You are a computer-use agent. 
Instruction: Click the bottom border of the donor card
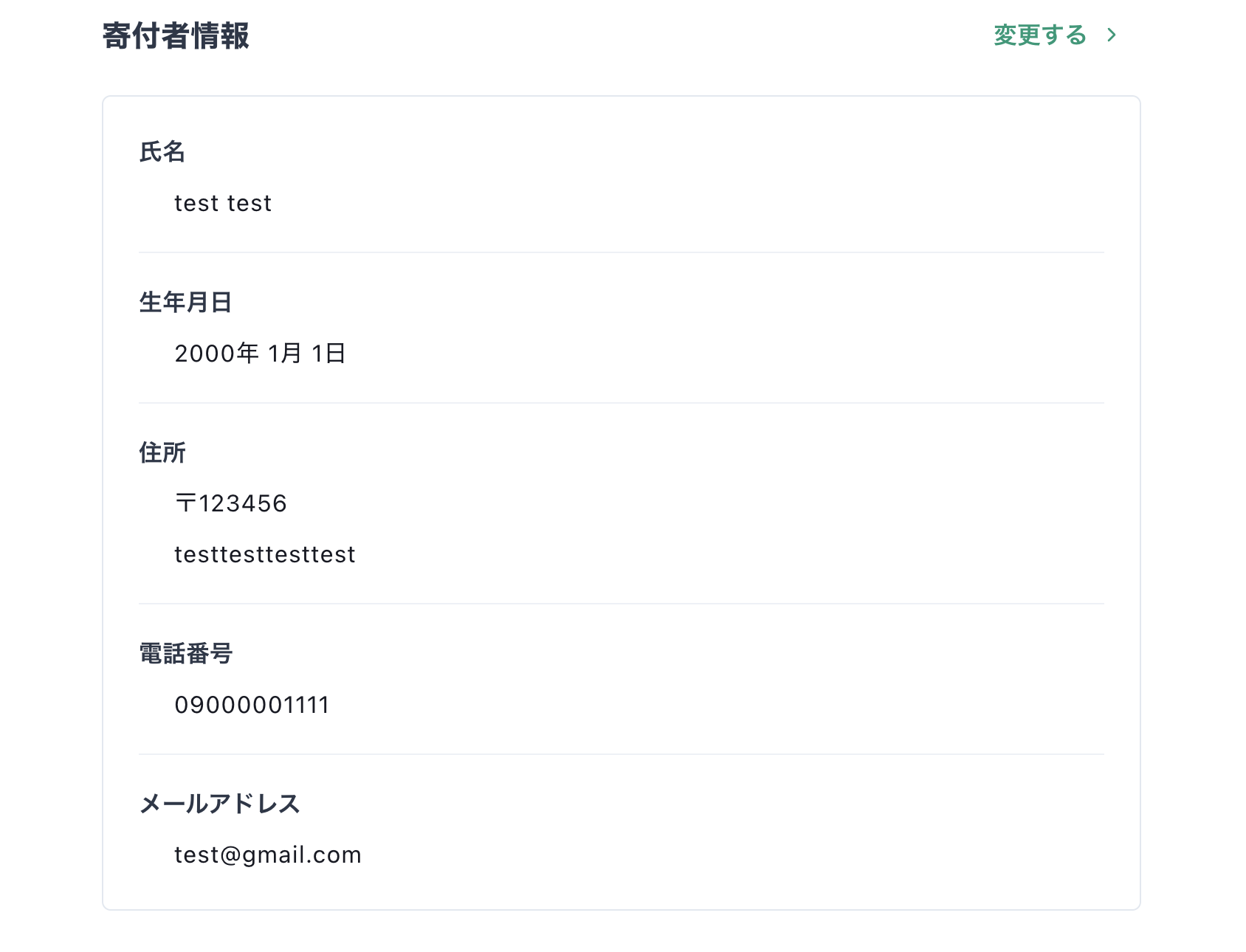pyautogui.click(x=622, y=909)
